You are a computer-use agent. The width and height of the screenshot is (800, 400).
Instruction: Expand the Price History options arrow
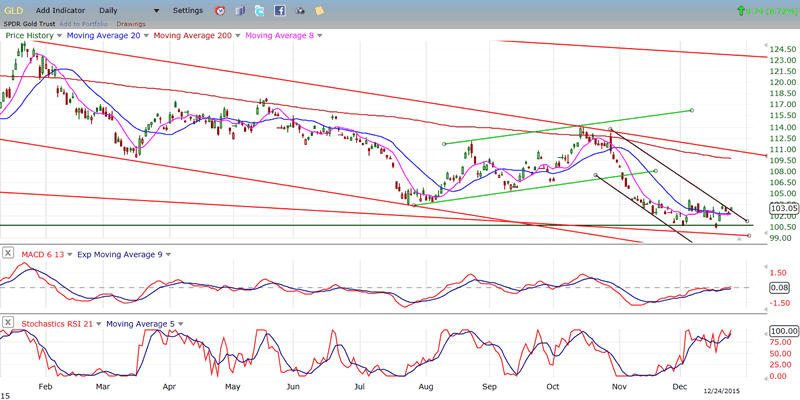point(57,36)
